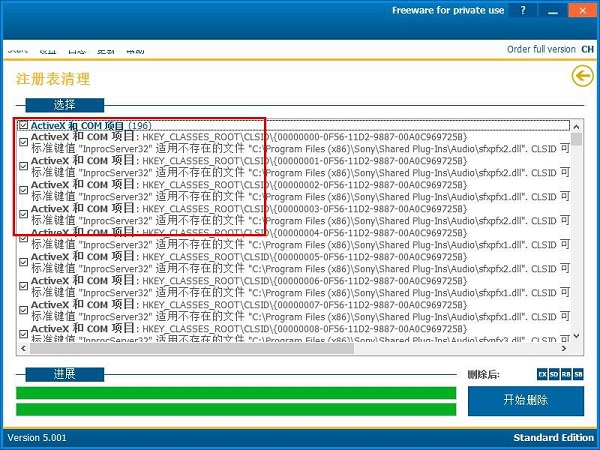600x450 pixels.
Task: Uncheck the entry for CLSID {00000001-0F56
Action: click(x=24, y=166)
